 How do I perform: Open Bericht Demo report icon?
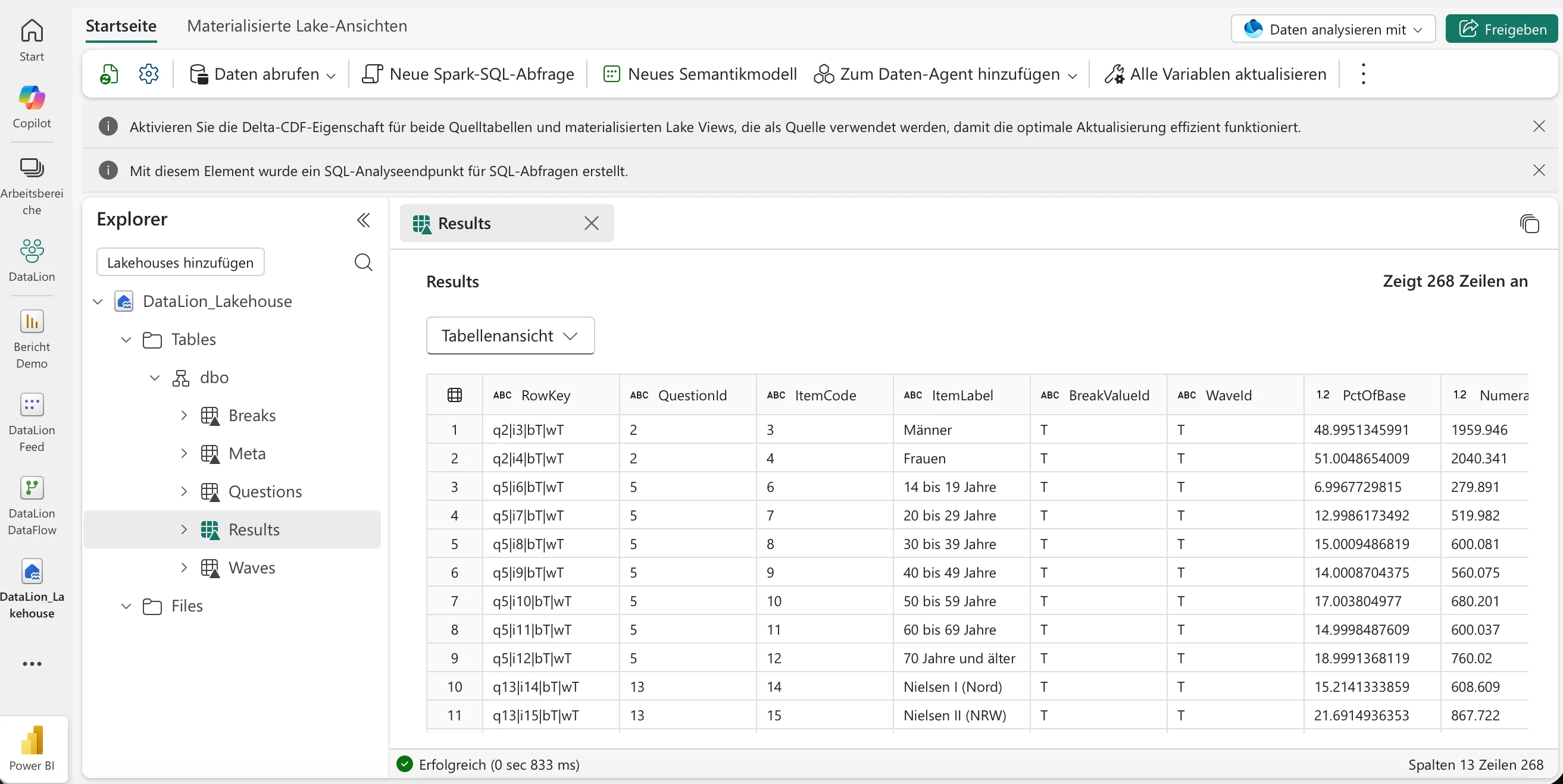[x=32, y=338]
